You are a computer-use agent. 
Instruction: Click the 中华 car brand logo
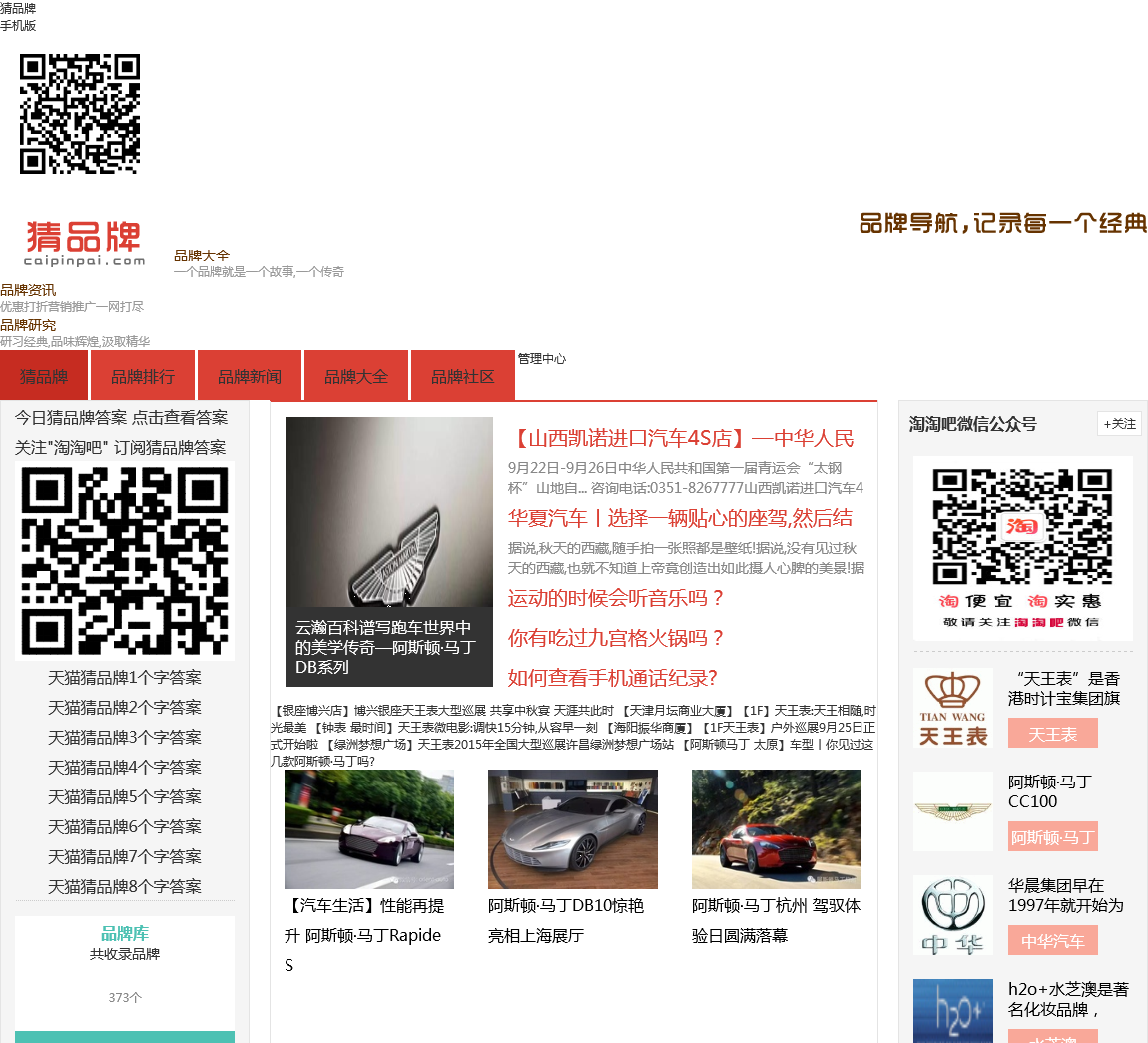(x=953, y=915)
